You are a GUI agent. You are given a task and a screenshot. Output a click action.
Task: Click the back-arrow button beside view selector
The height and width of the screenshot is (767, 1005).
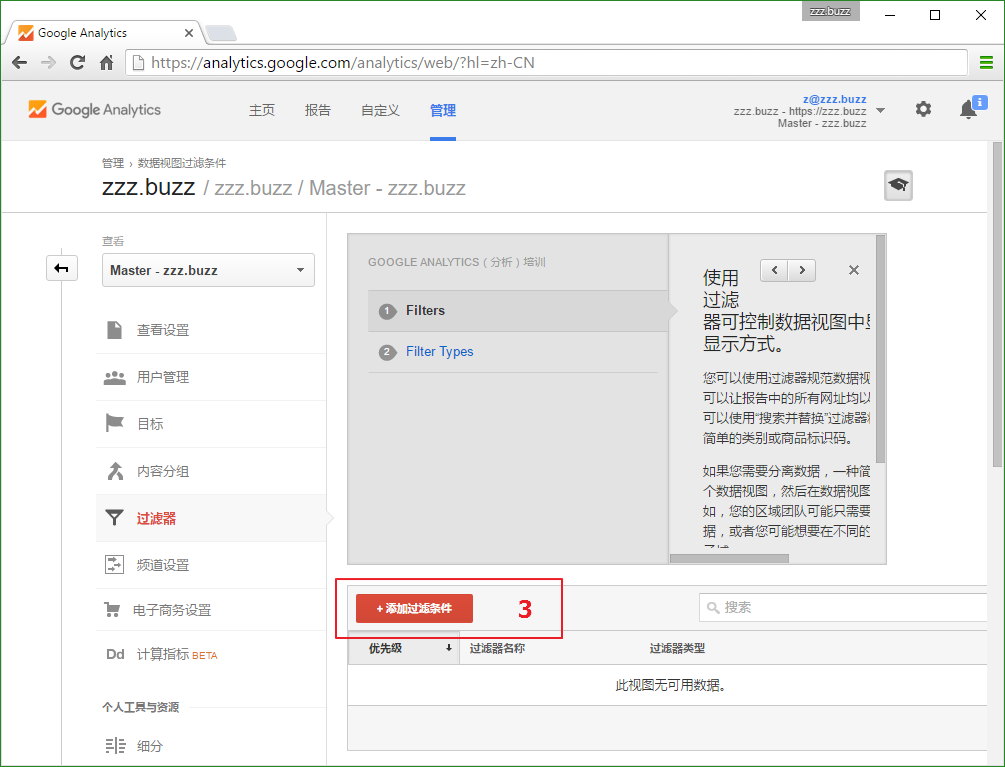coord(62,268)
